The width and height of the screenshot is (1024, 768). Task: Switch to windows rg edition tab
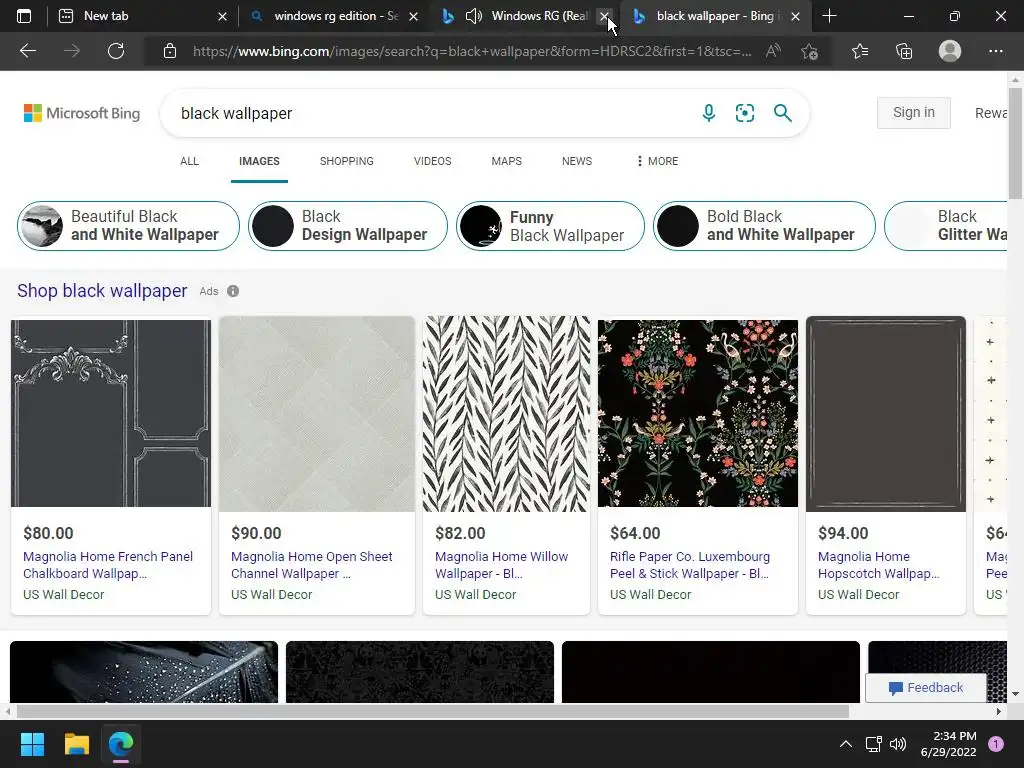336,16
